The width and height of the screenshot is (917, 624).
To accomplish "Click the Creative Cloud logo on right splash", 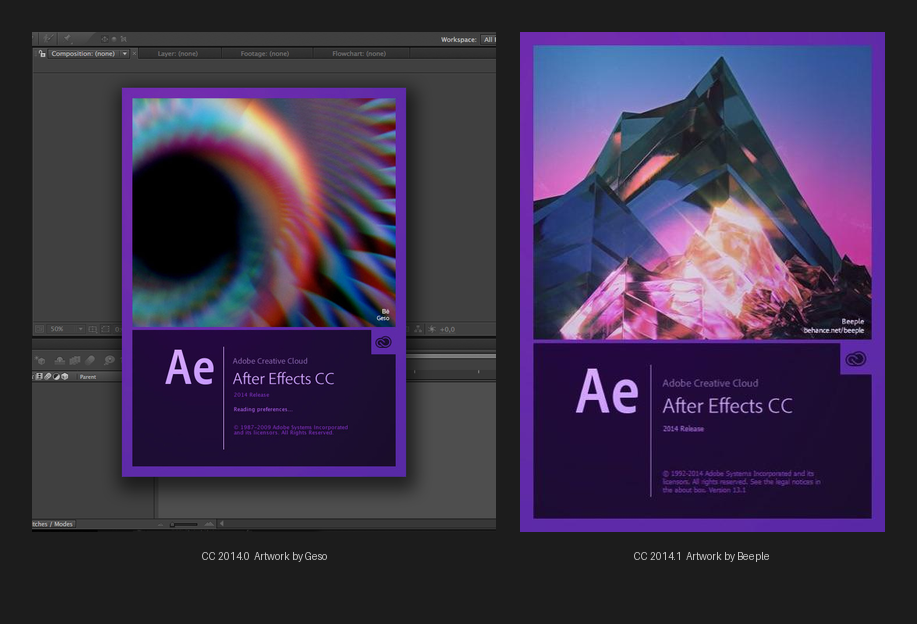I will coord(856,358).
